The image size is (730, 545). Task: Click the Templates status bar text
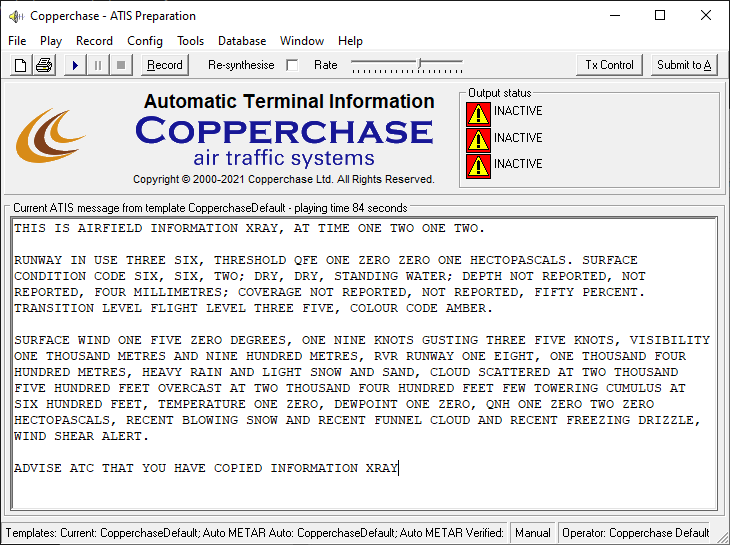[255, 532]
